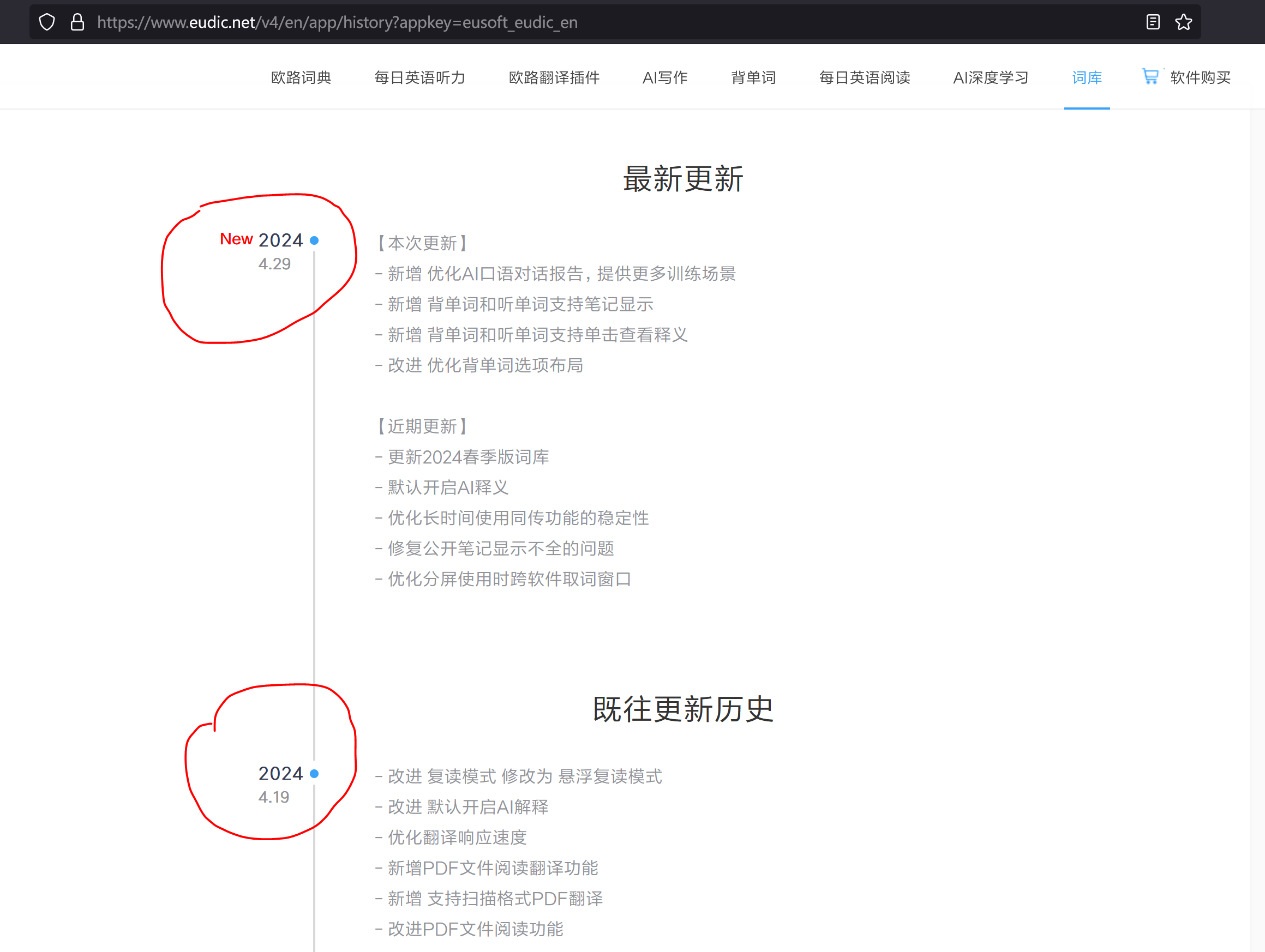Toggle reader view icon in address bar
1265x952 pixels.
(1153, 22)
